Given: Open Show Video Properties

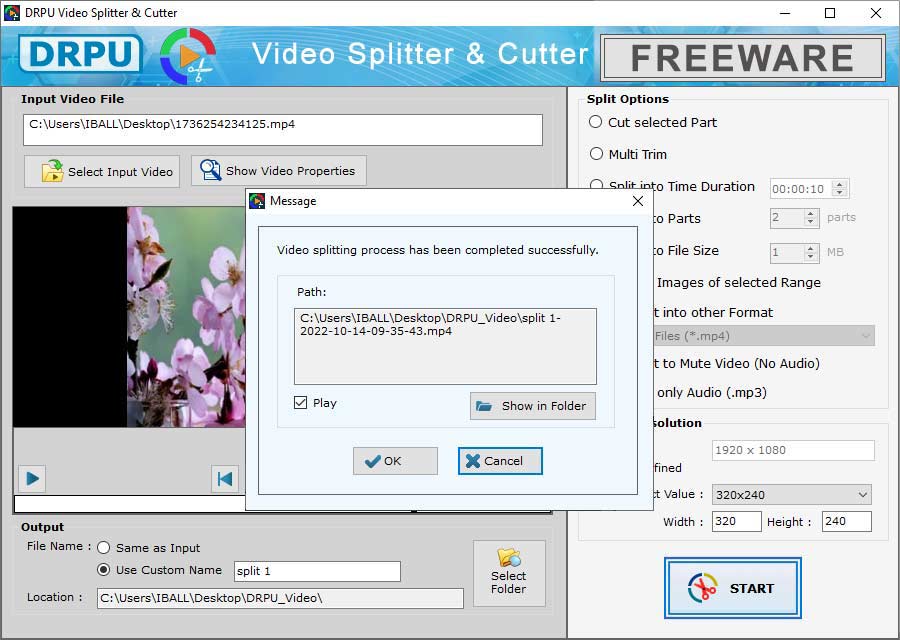Looking at the screenshot, I should 278,170.
